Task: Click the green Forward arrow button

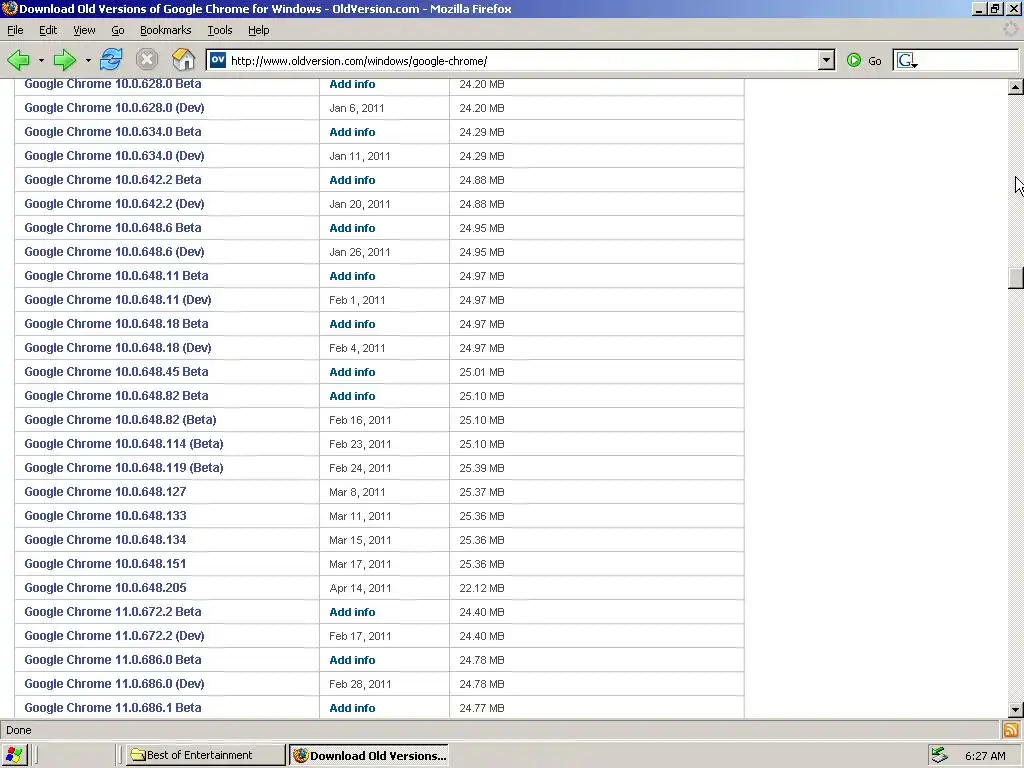Action: (x=65, y=60)
